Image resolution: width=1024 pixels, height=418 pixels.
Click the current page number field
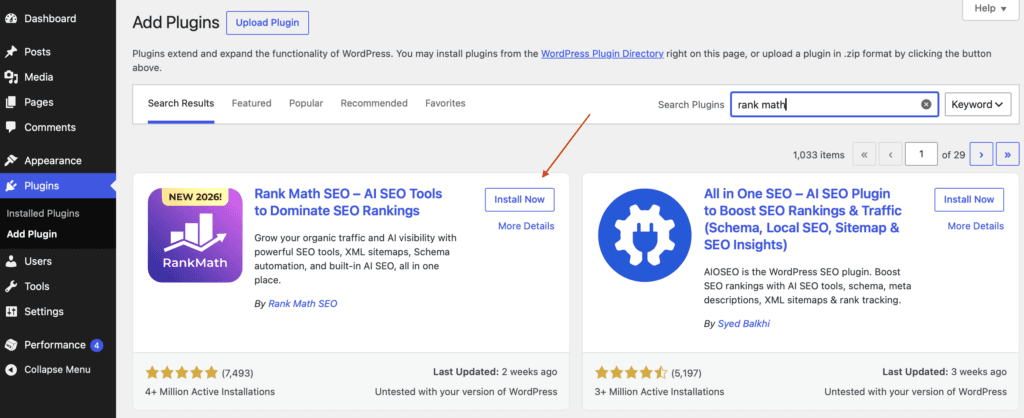(921, 155)
